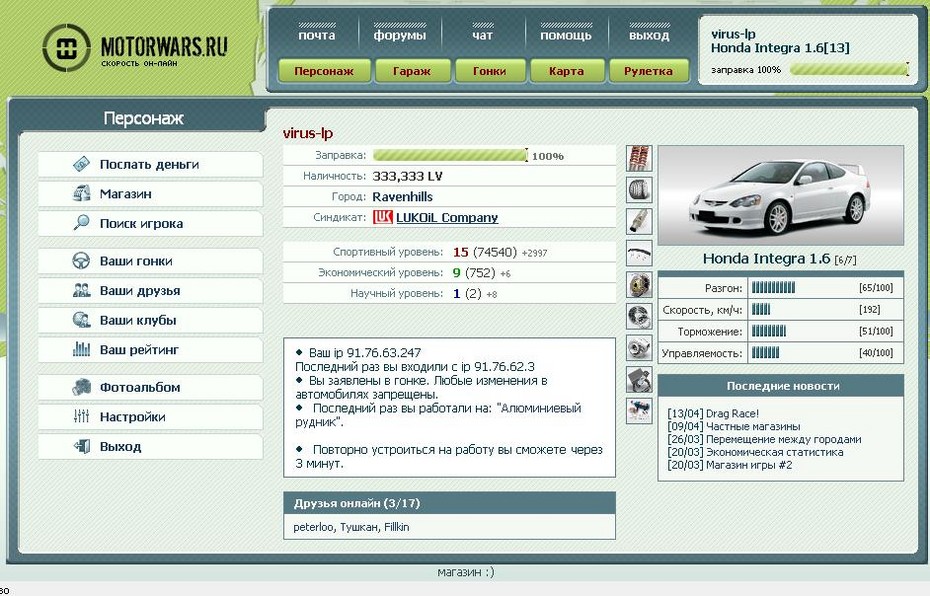This screenshot has width=930, height=596.
Task: Open Ваш рейтинг in sidebar
Action: point(151,350)
